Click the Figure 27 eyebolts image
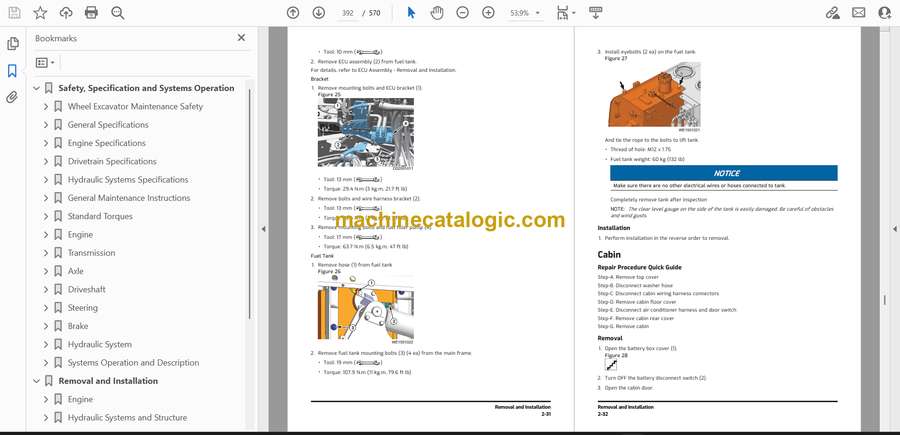This screenshot has height=435, width=900. (x=654, y=95)
